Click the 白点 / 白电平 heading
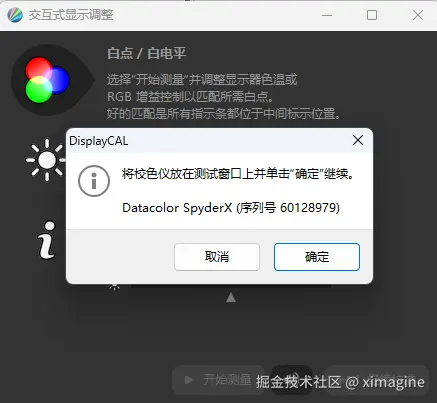437x403 pixels. click(147, 53)
